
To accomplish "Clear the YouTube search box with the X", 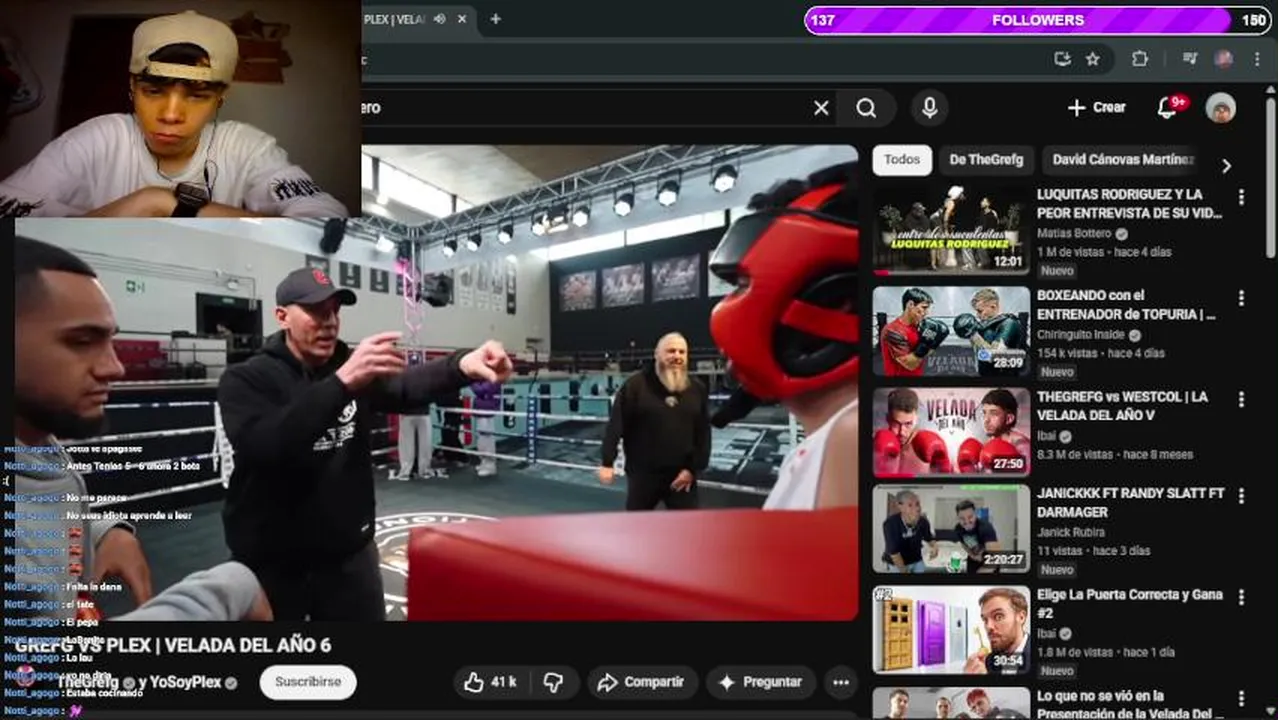I will (821, 108).
